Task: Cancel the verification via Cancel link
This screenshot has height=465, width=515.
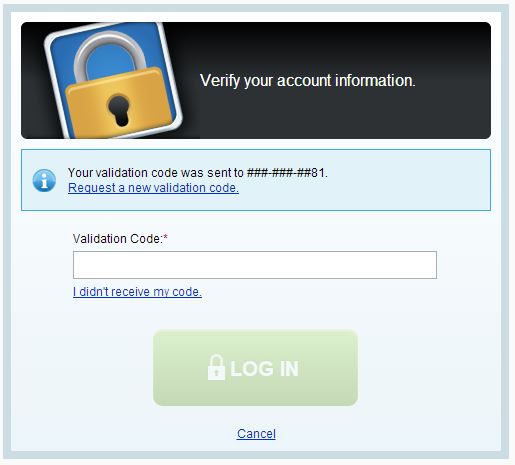Action: [256, 434]
